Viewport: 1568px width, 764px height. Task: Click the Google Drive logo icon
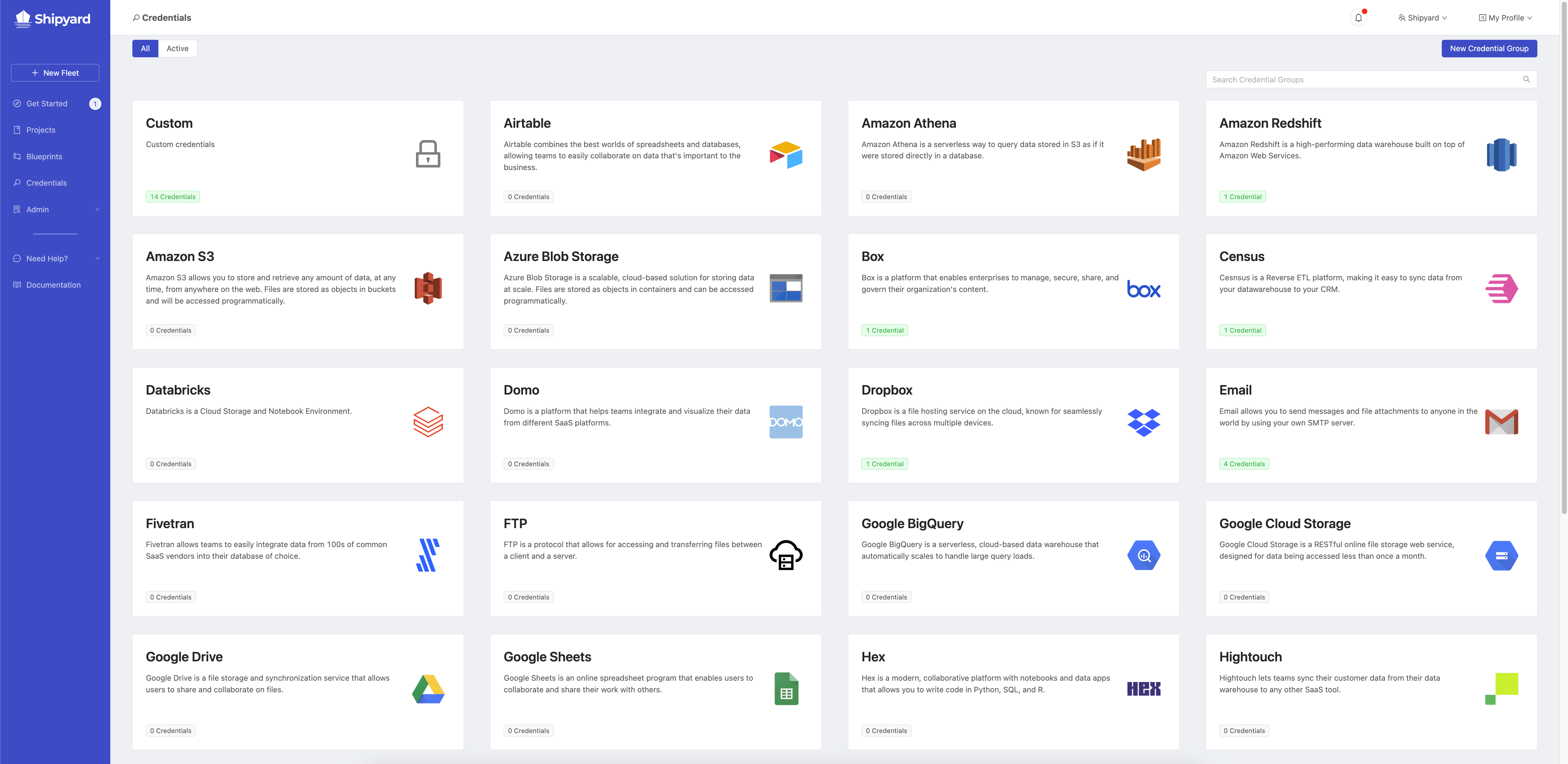tap(428, 689)
